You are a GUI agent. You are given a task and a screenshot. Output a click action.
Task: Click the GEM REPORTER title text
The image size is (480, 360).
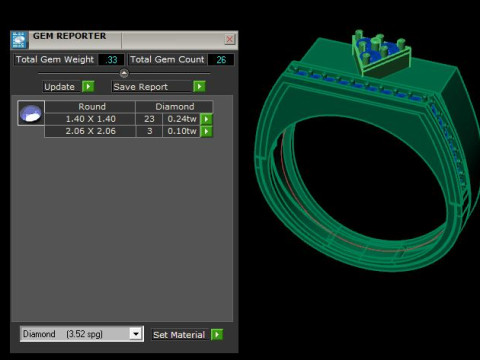pyautogui.click(x=69, y=36)
